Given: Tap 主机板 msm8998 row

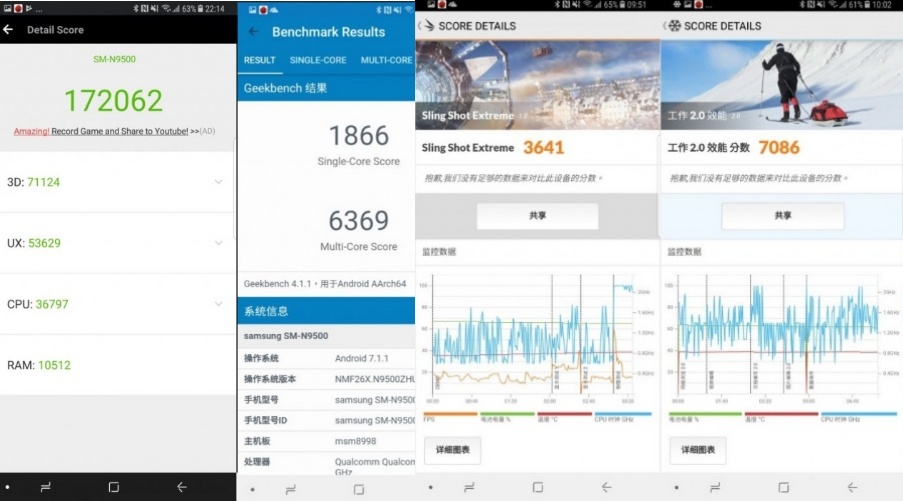Looking at the screenshot, I should pyautogui.click(x=326, y=441).
